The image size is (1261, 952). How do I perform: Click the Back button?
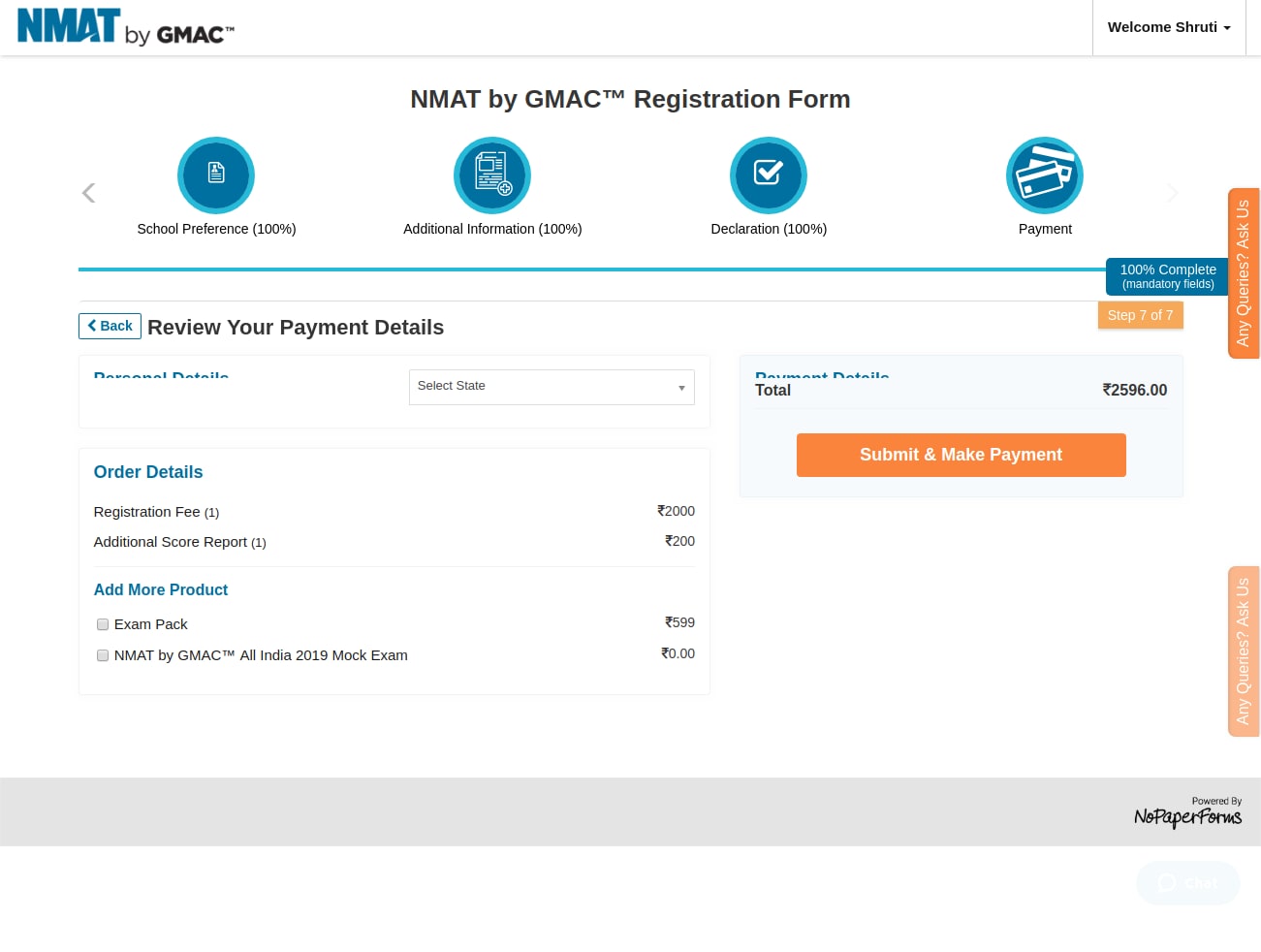pyautogui.click(x=110, y=326)
